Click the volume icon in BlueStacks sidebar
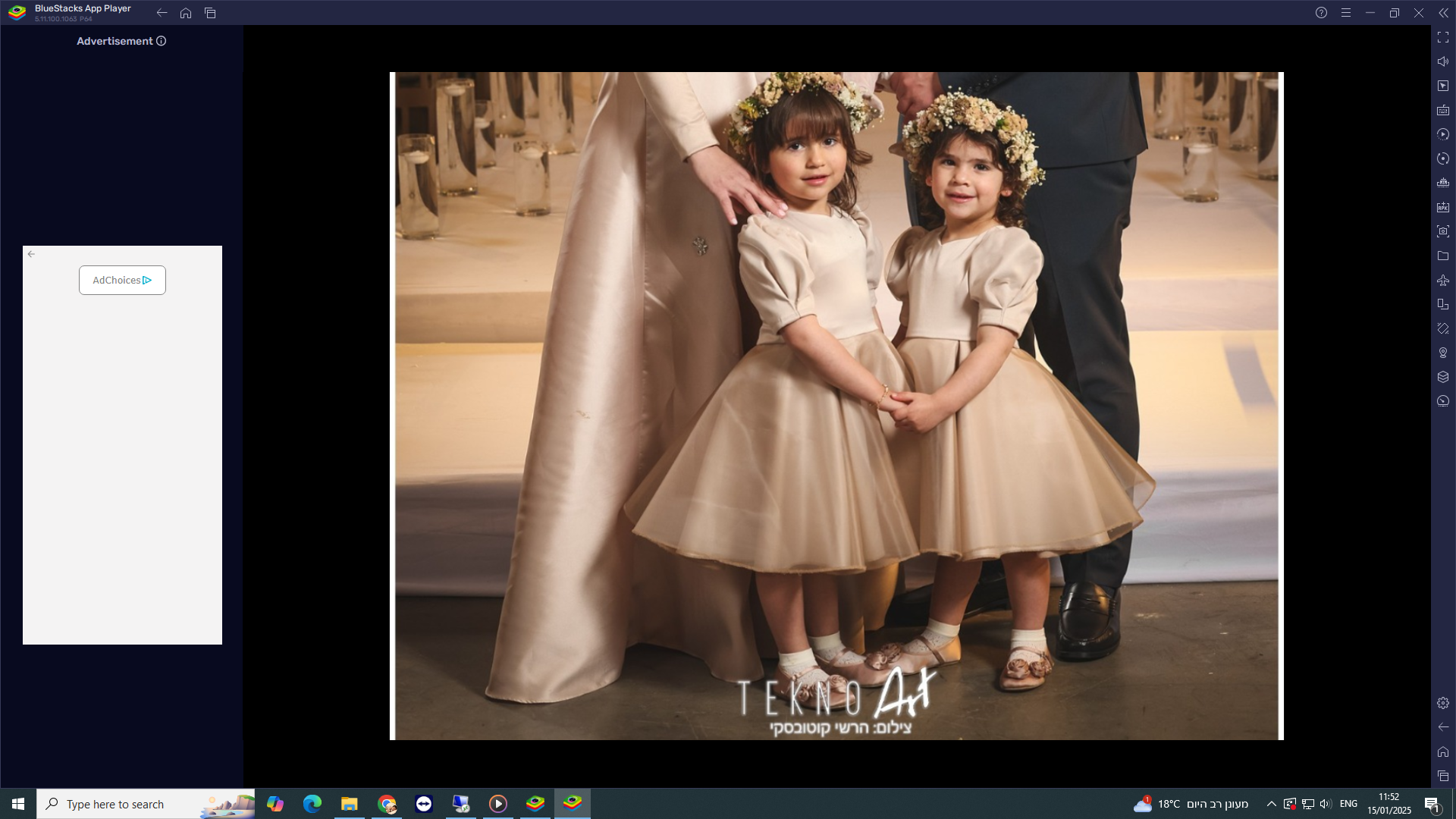Screen dimensions: 1456x819 tap(1442, 61)
